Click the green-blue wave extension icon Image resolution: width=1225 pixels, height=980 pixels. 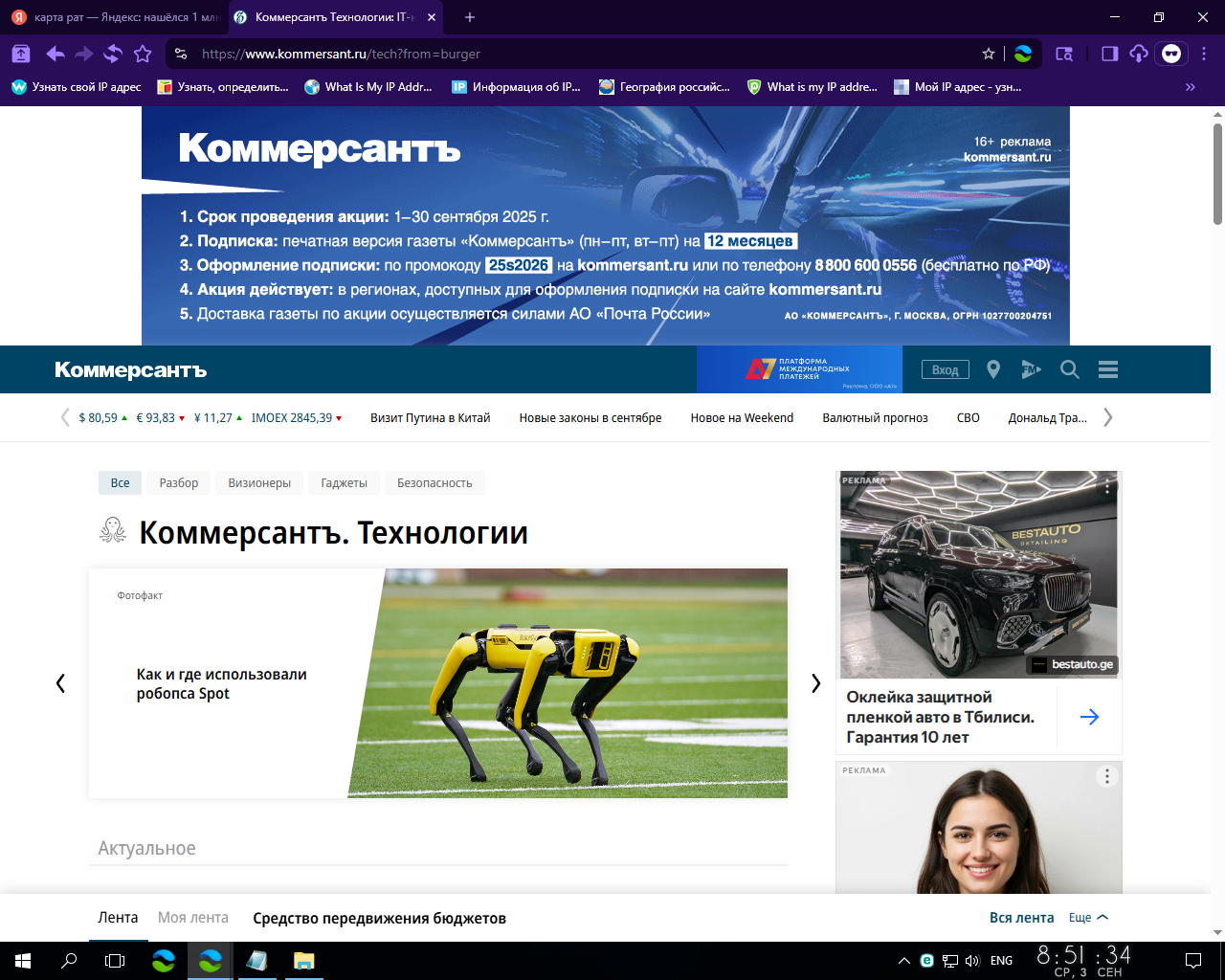[x=1023, y=54]
